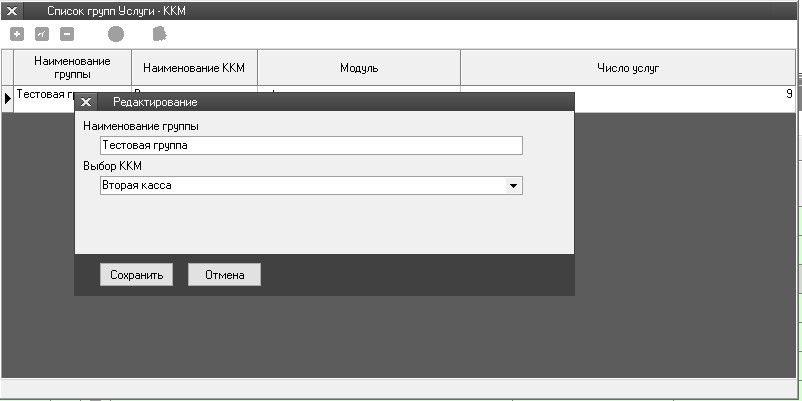Image resolution: width=802 pixels, height=401 pixels.
Task: Click the round circle toolbar icon
Action: point(116,34)
